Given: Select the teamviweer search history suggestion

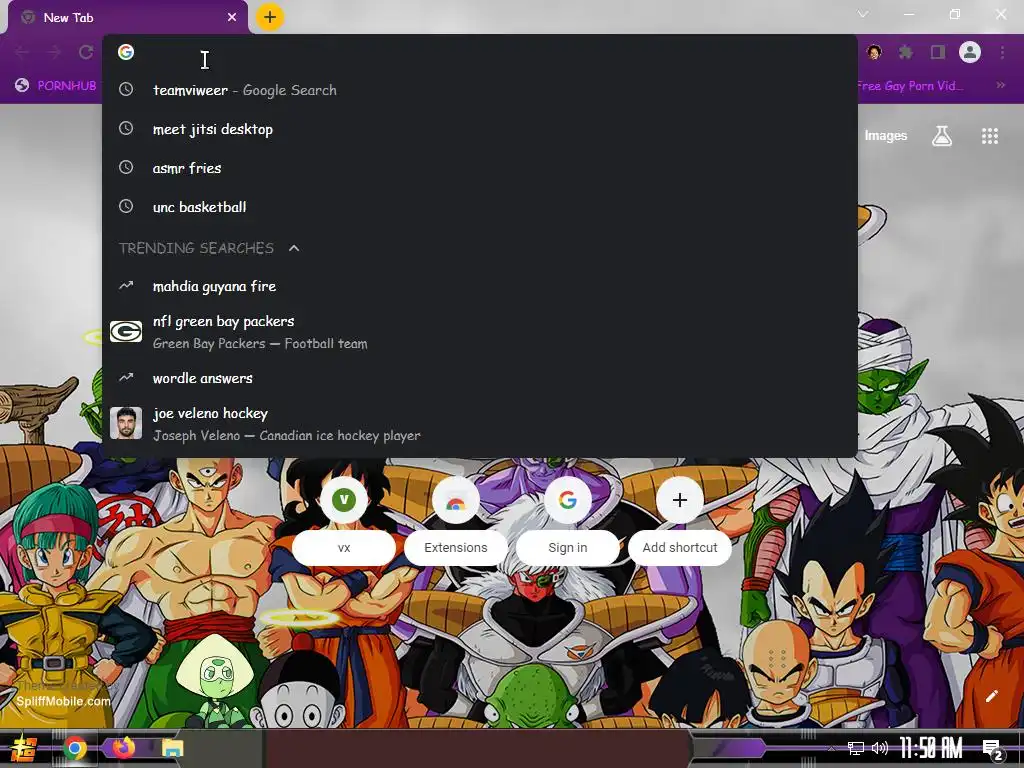Looking at the screenshot, I should tap(479, 90).
